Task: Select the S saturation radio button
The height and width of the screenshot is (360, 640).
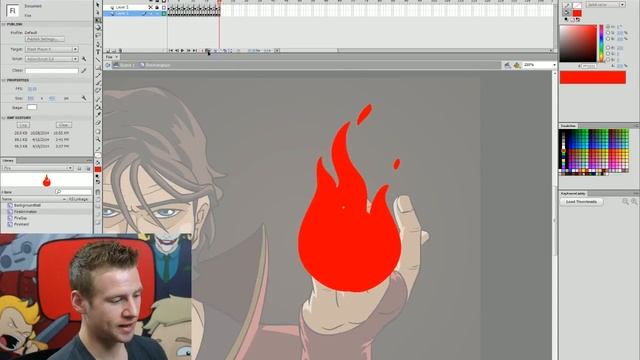Action: click(x=608, y=33)
